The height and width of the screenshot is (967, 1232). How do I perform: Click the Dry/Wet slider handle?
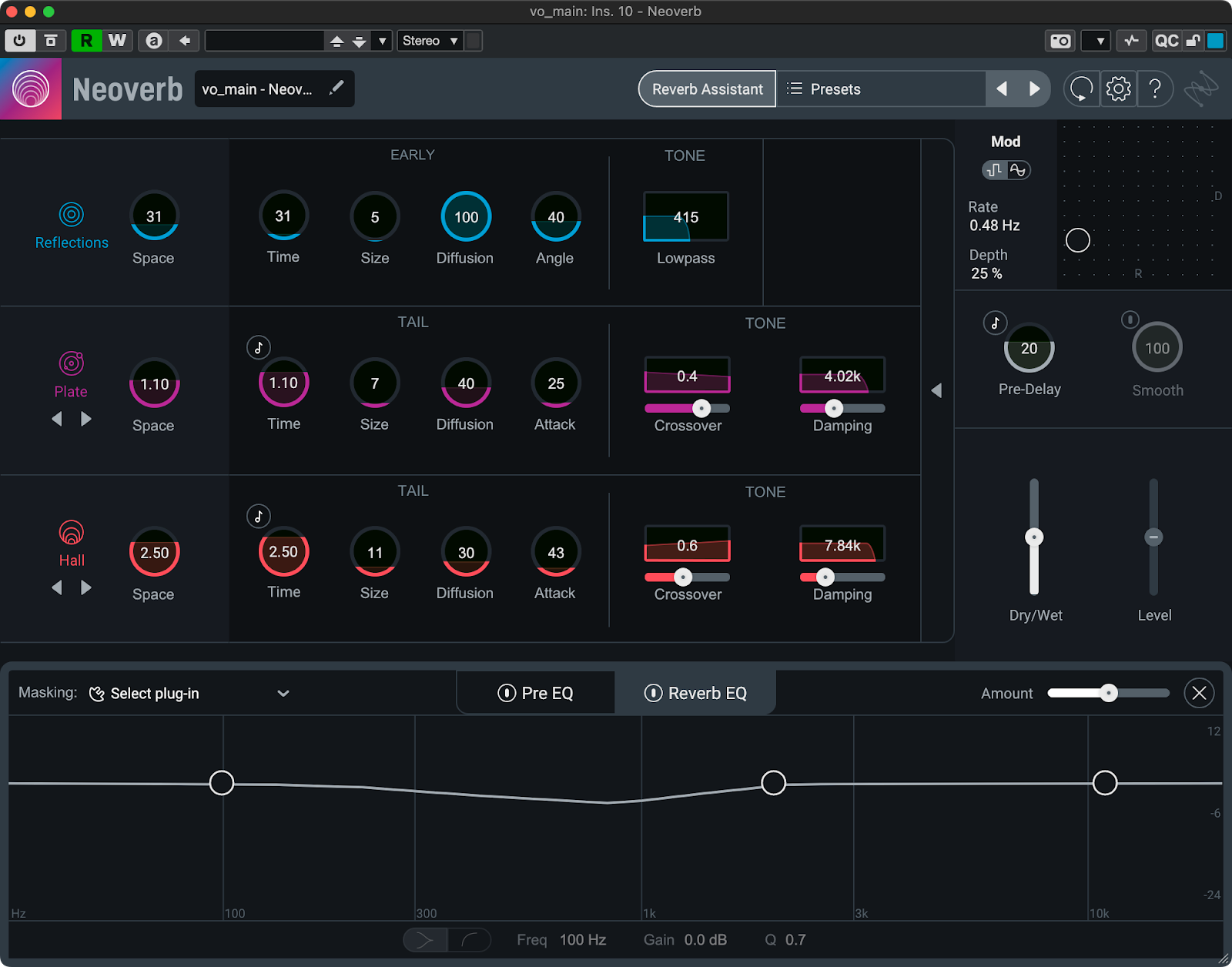pyautogui.click(x=1034, y=537)
